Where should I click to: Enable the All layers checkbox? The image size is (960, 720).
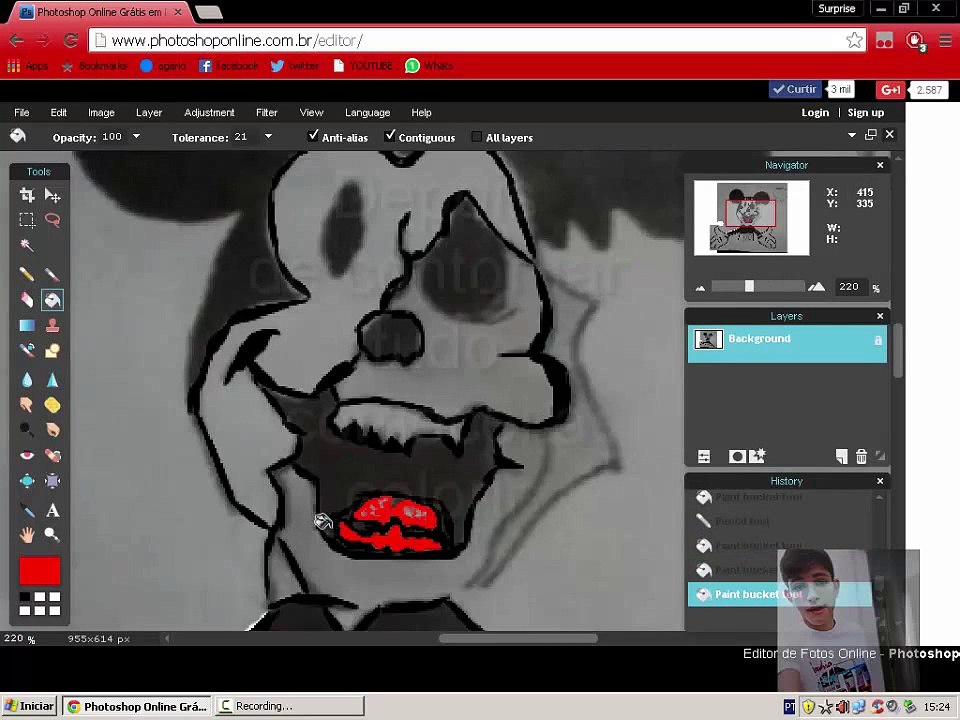point(476,137)
